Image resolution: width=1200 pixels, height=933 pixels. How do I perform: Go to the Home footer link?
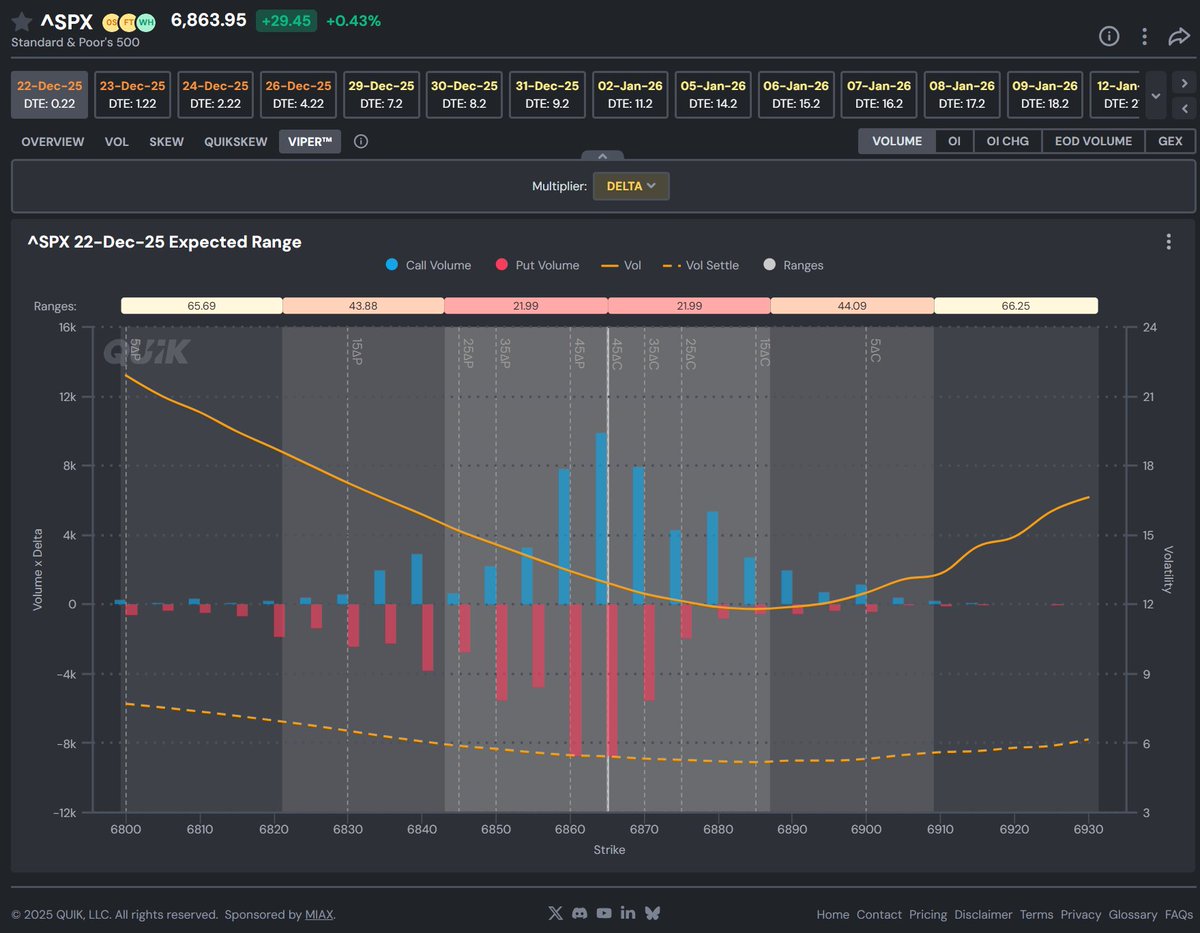pos(833,914)
